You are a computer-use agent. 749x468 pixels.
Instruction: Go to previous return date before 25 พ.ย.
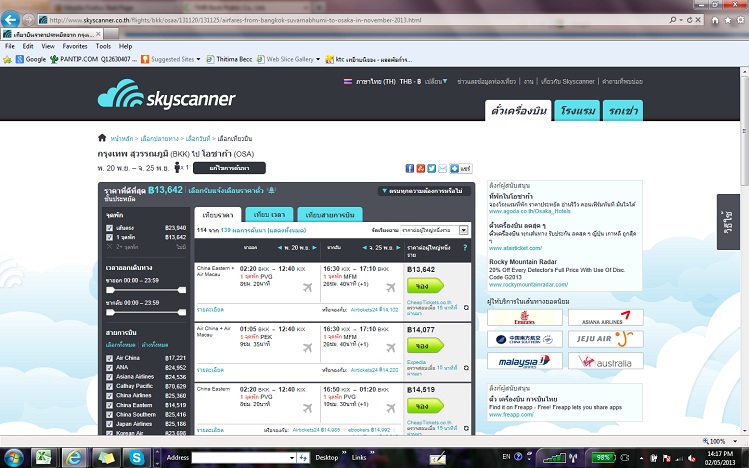(364, 247)
